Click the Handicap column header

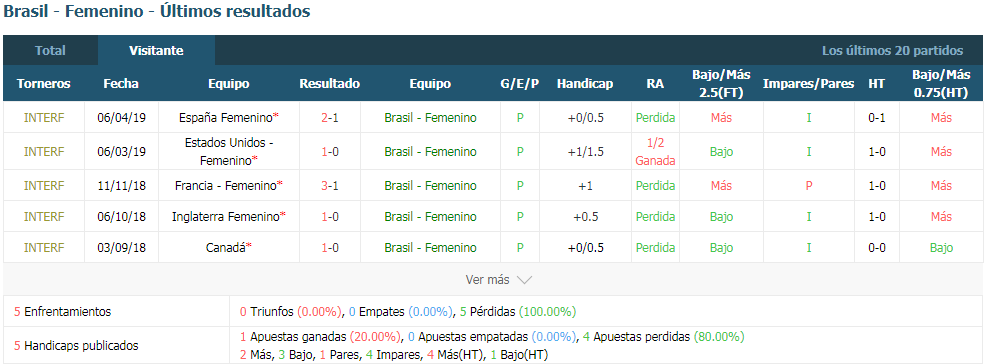click(x=585, y=83)
